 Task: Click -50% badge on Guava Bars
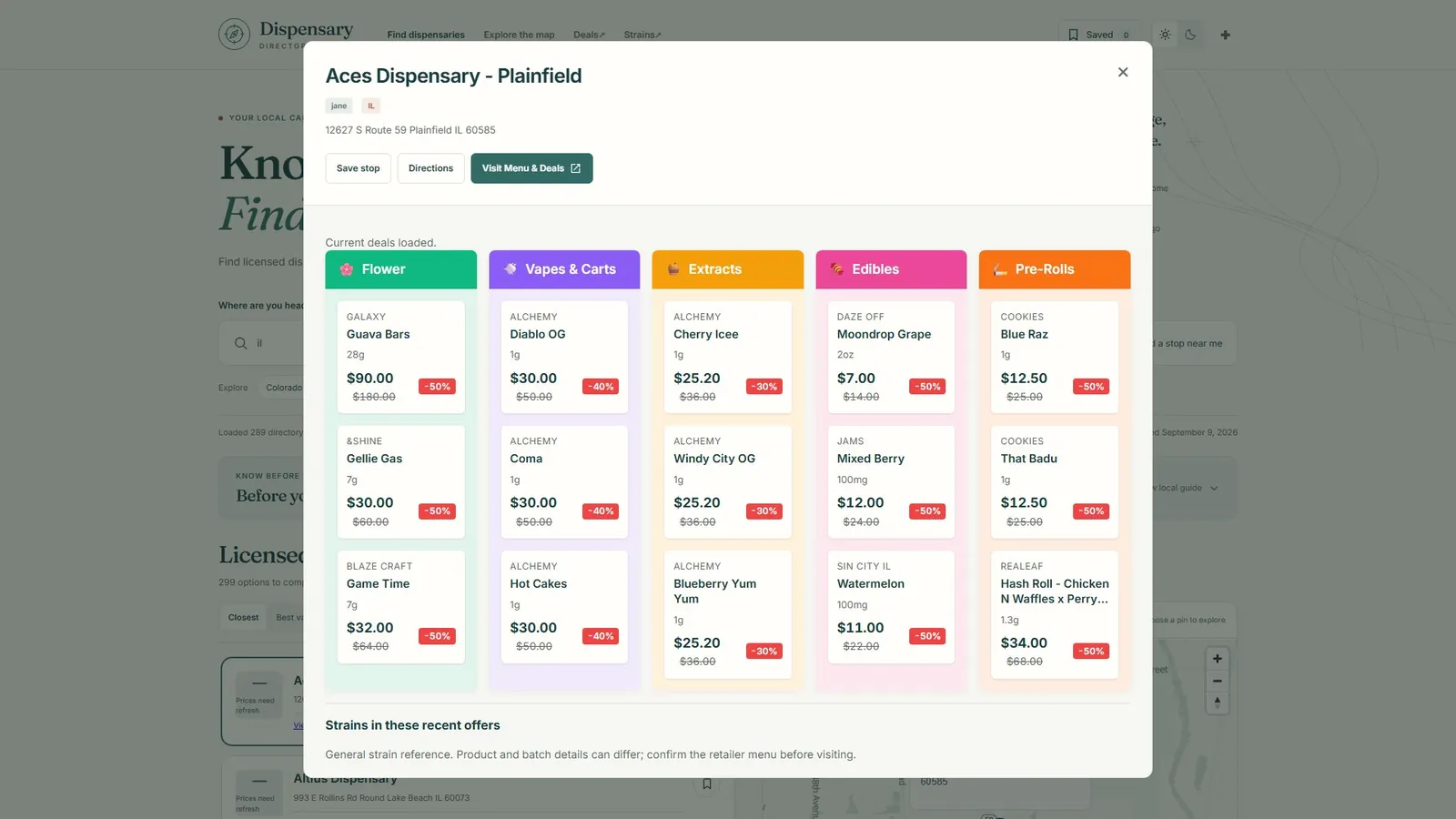437,387
